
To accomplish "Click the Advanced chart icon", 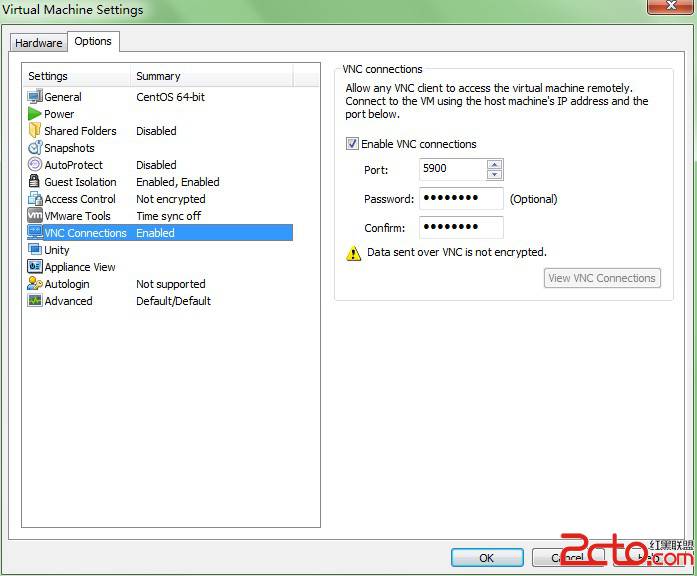I will [x=35, y=300].
